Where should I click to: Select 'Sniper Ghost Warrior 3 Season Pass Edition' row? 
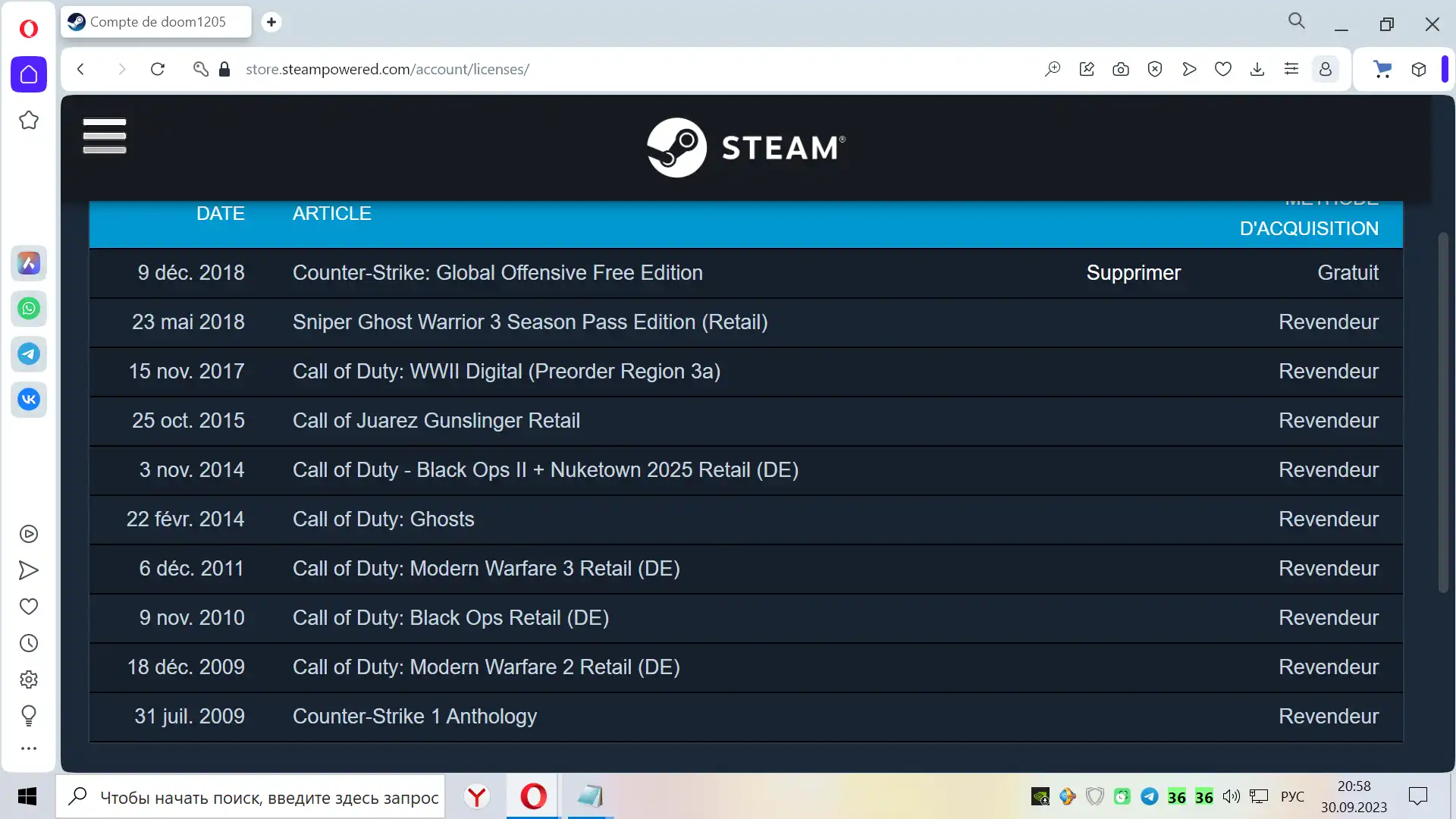pyautogui.click(x=746, y=322)
